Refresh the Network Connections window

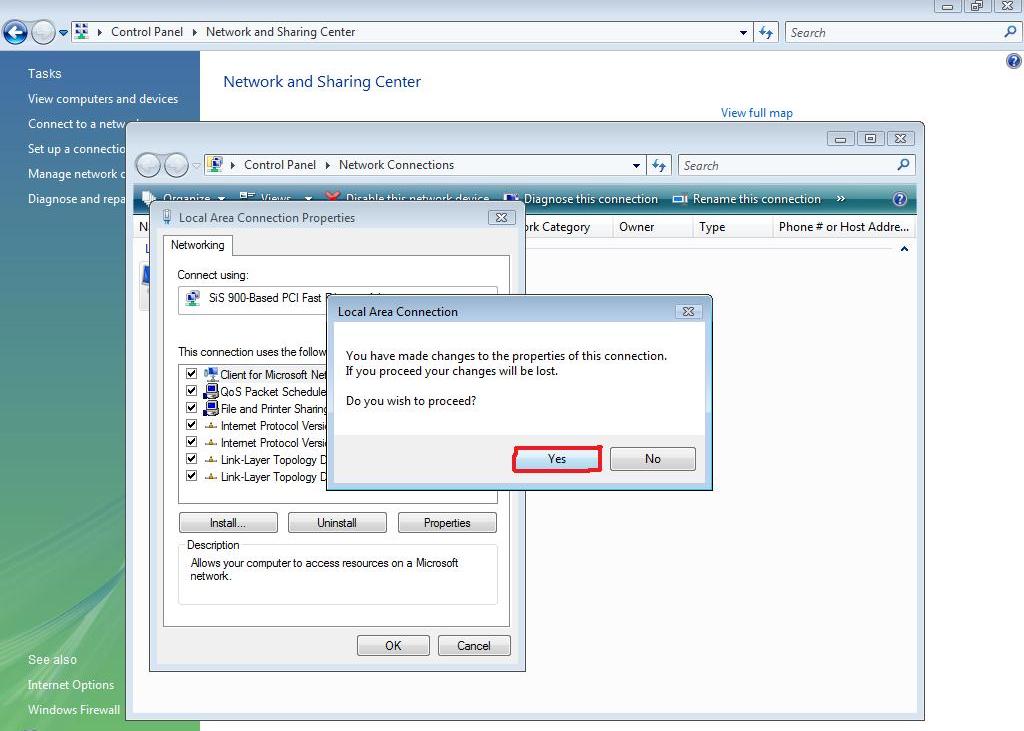pyautogui.click(x=659, y=165)
